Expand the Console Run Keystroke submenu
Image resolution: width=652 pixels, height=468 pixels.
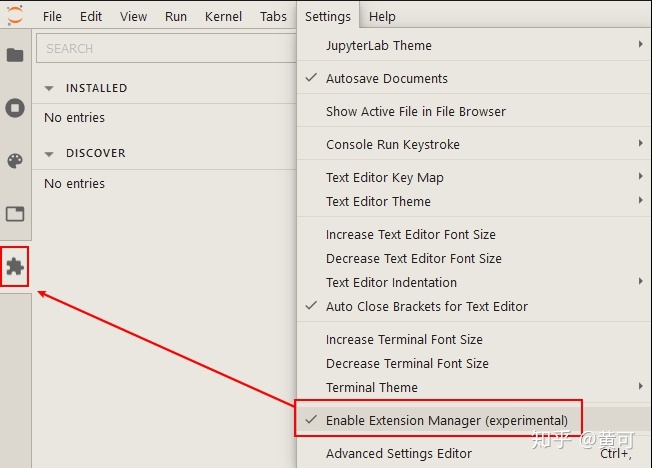474,144
